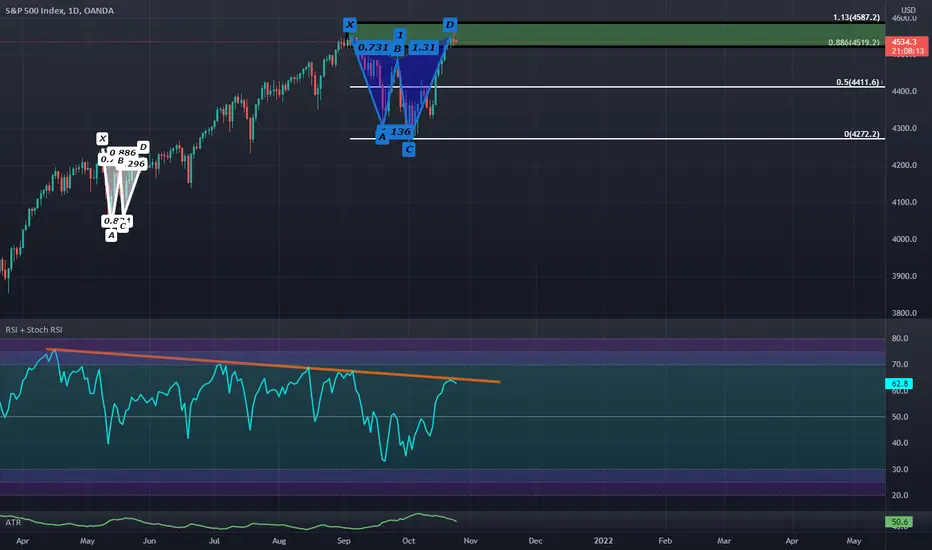Click the 70.0 RSI axis label
This screenshot has width=932, height=550.
(900, 364)
